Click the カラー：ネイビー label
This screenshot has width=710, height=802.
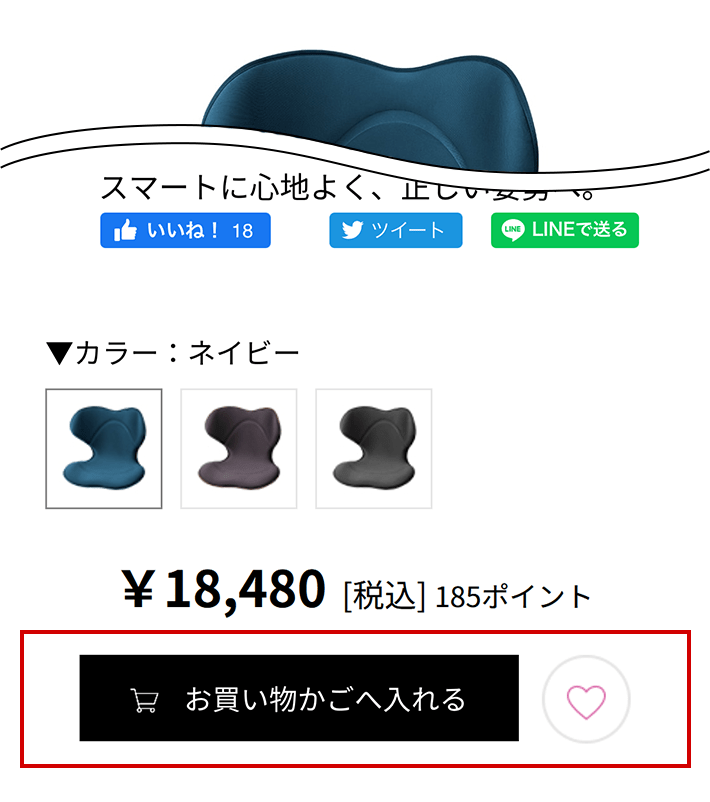click(x=187, y=353)
